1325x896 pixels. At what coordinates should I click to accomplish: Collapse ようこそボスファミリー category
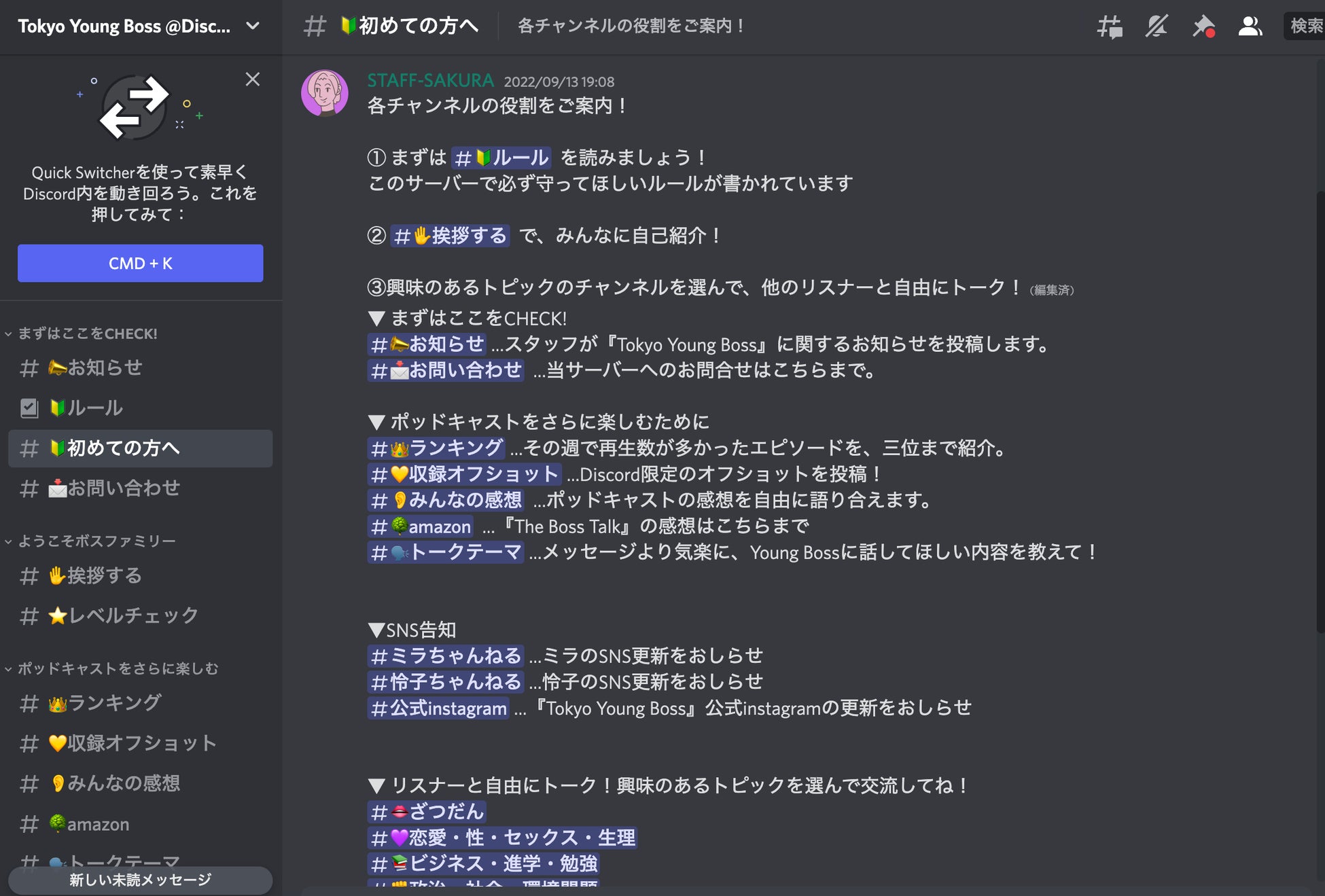click(96, 541)
